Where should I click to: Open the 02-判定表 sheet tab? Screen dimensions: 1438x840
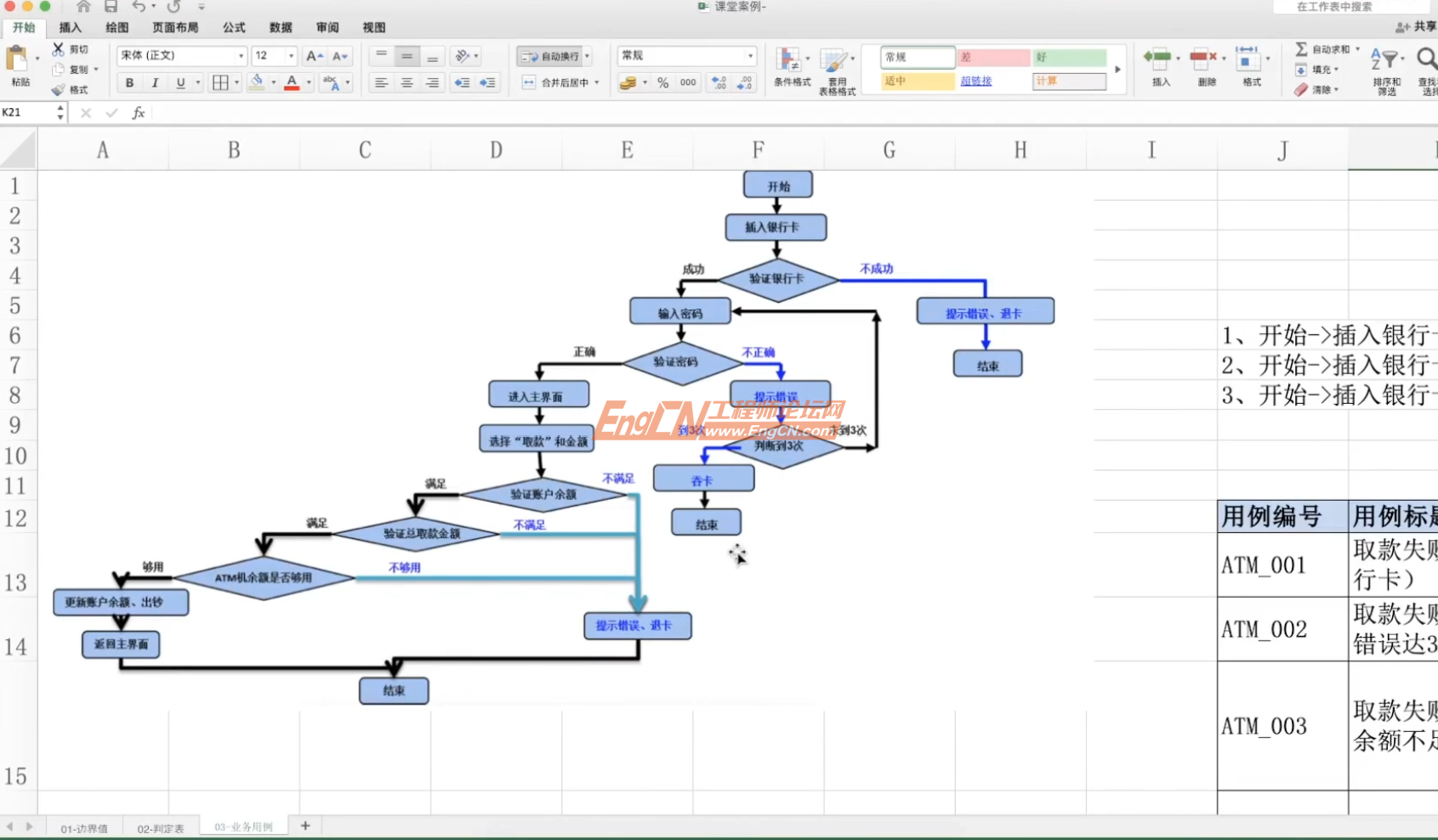click(160, 826)
